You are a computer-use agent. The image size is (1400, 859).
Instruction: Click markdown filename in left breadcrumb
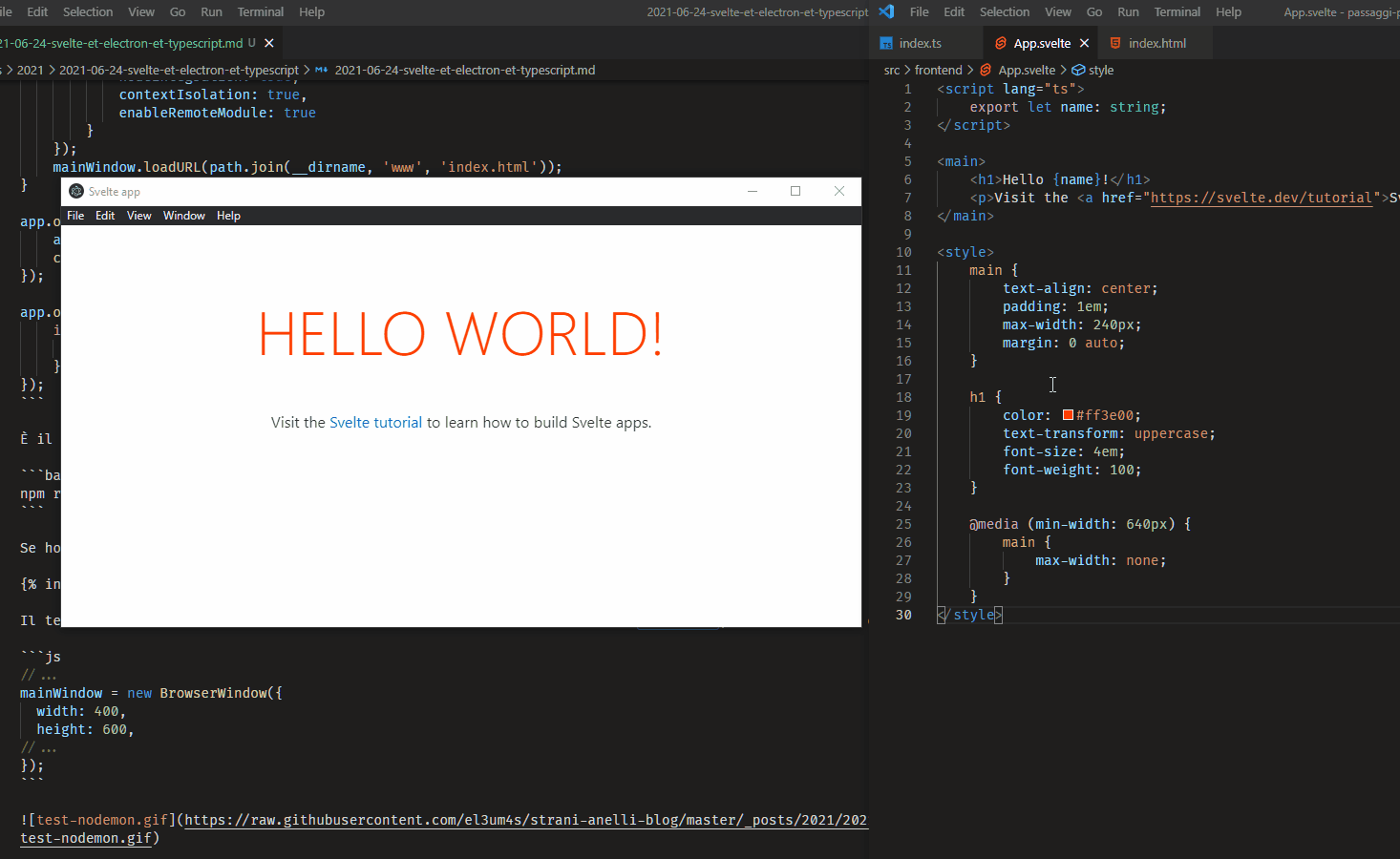click(x=465, y=70)
